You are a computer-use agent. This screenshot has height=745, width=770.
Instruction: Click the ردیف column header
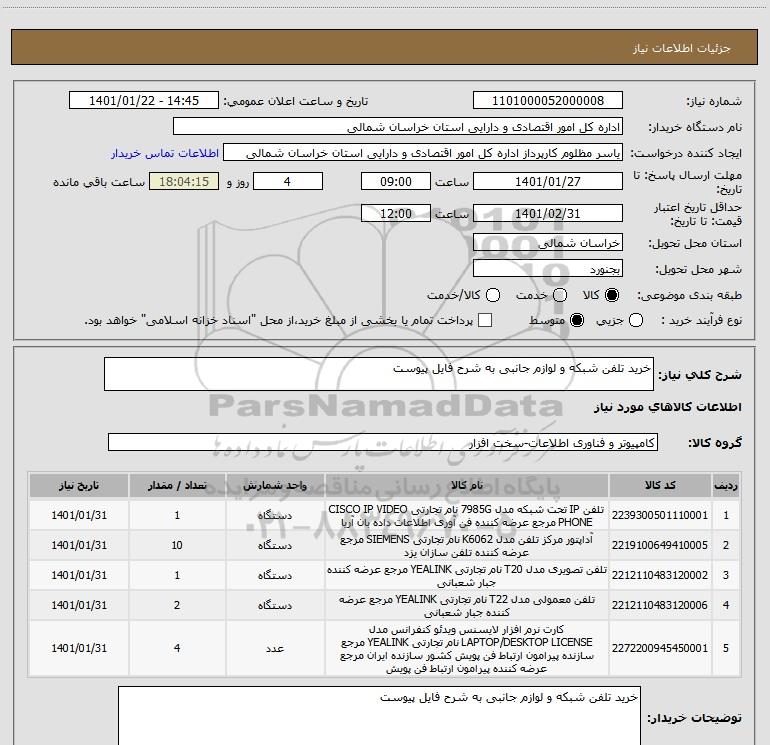[x=726, y=486]
